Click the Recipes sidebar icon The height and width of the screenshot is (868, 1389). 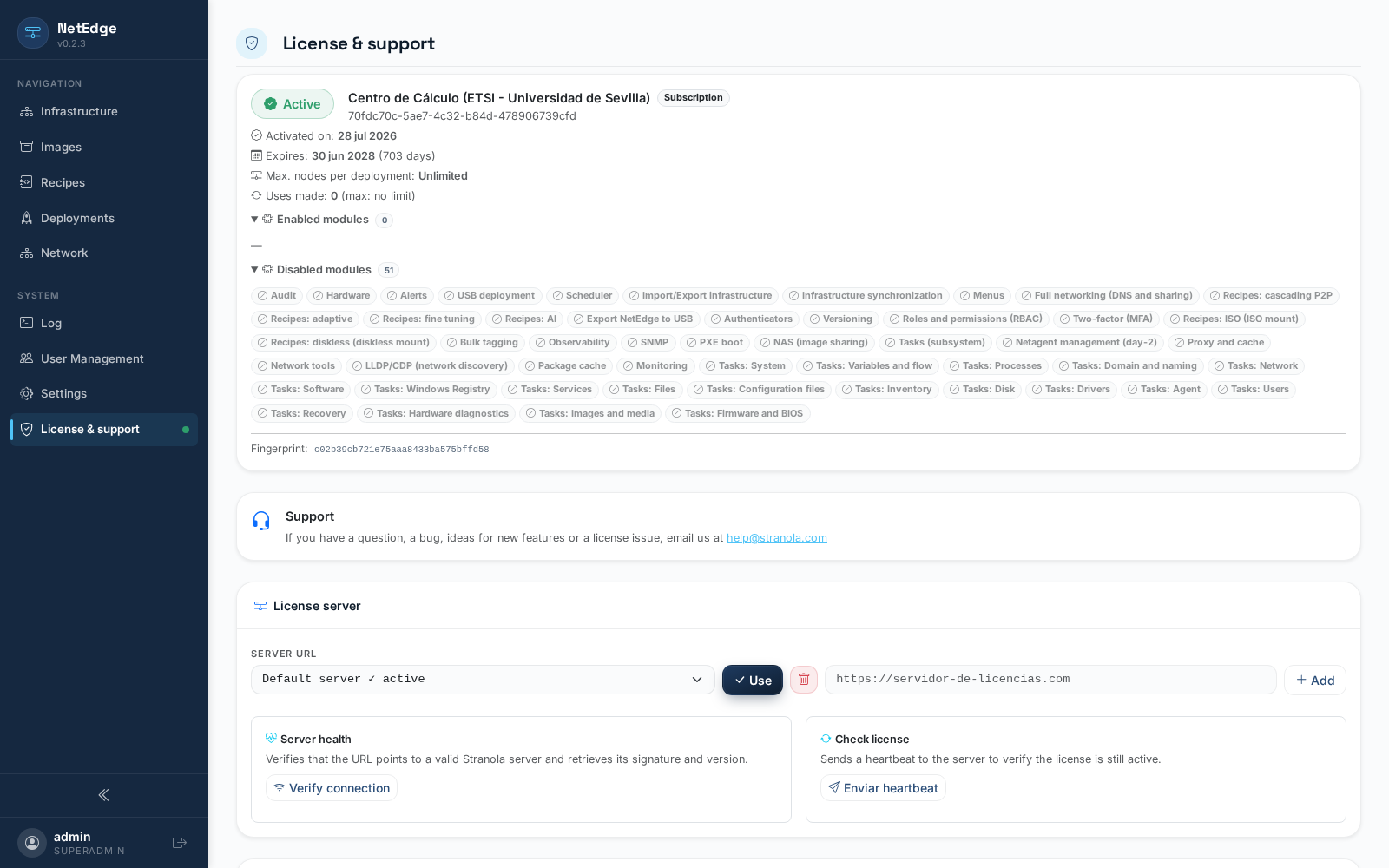tap(27, 182)
